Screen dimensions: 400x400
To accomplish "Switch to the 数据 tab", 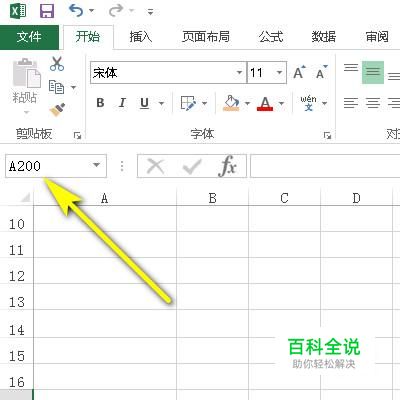I will click(x=324, y=37).
